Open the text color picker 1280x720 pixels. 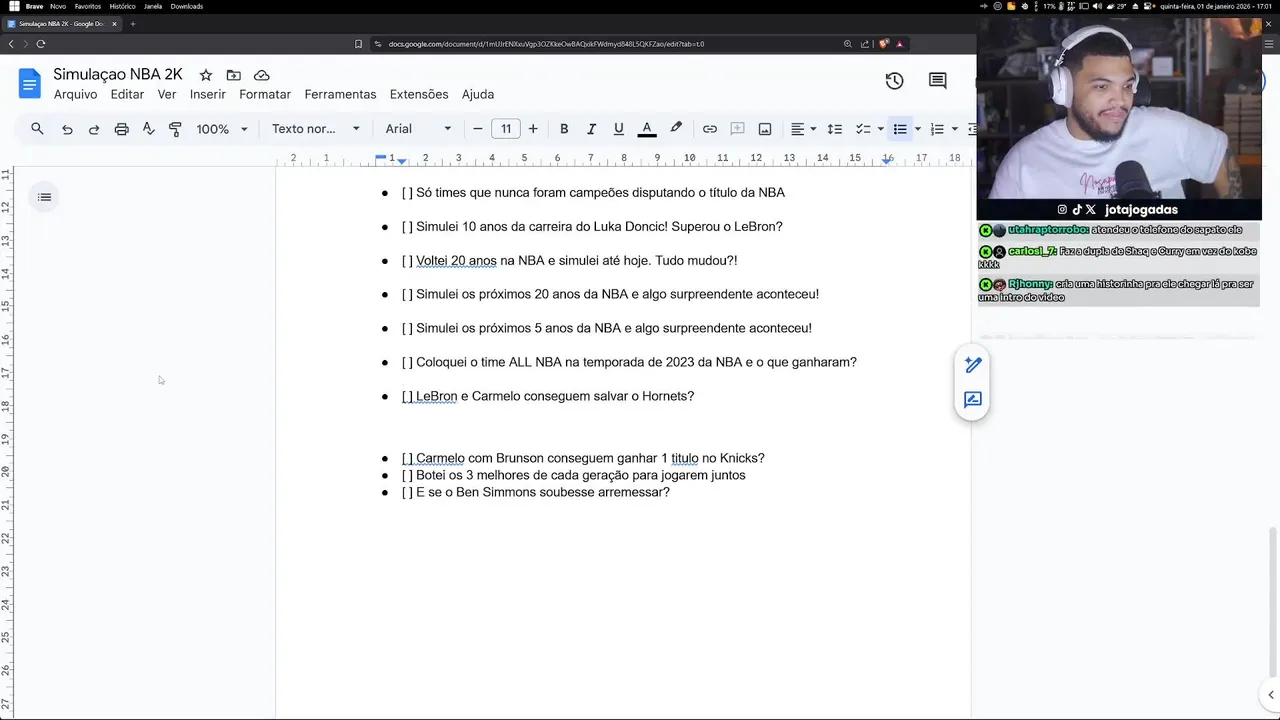647,129
